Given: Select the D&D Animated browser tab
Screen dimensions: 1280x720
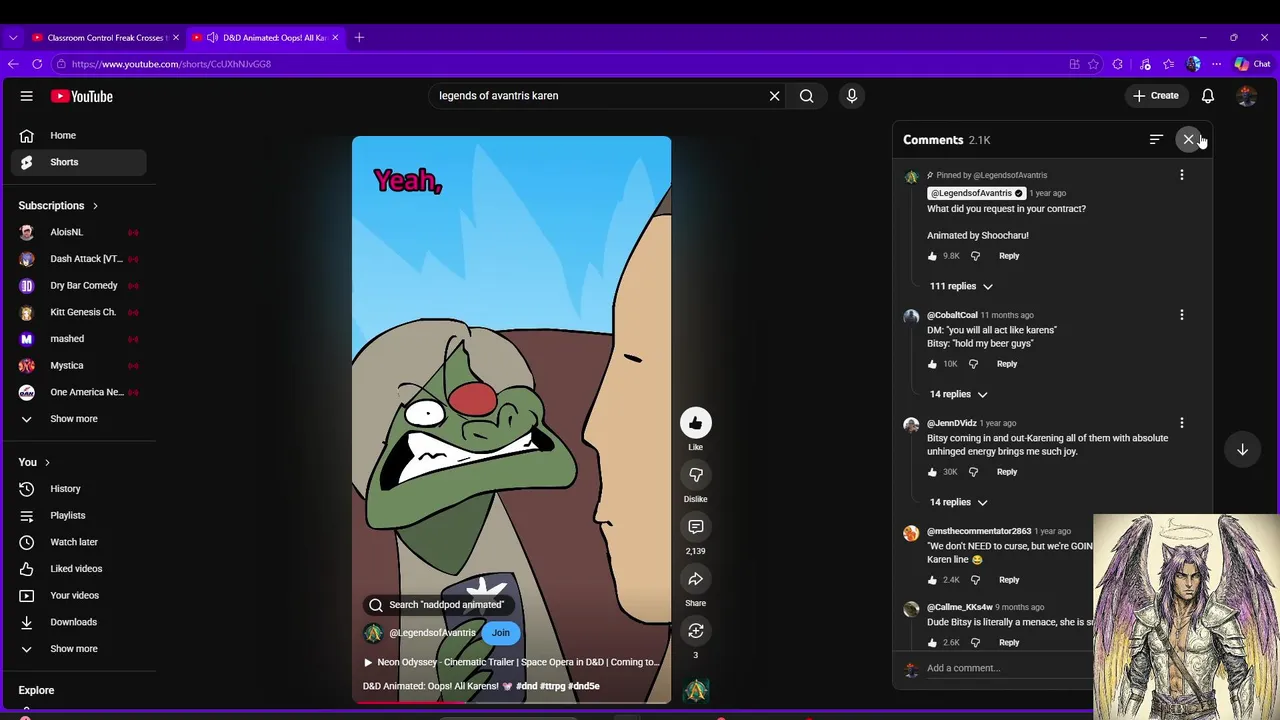Looking at the screenshot, I should click(266, 38).
